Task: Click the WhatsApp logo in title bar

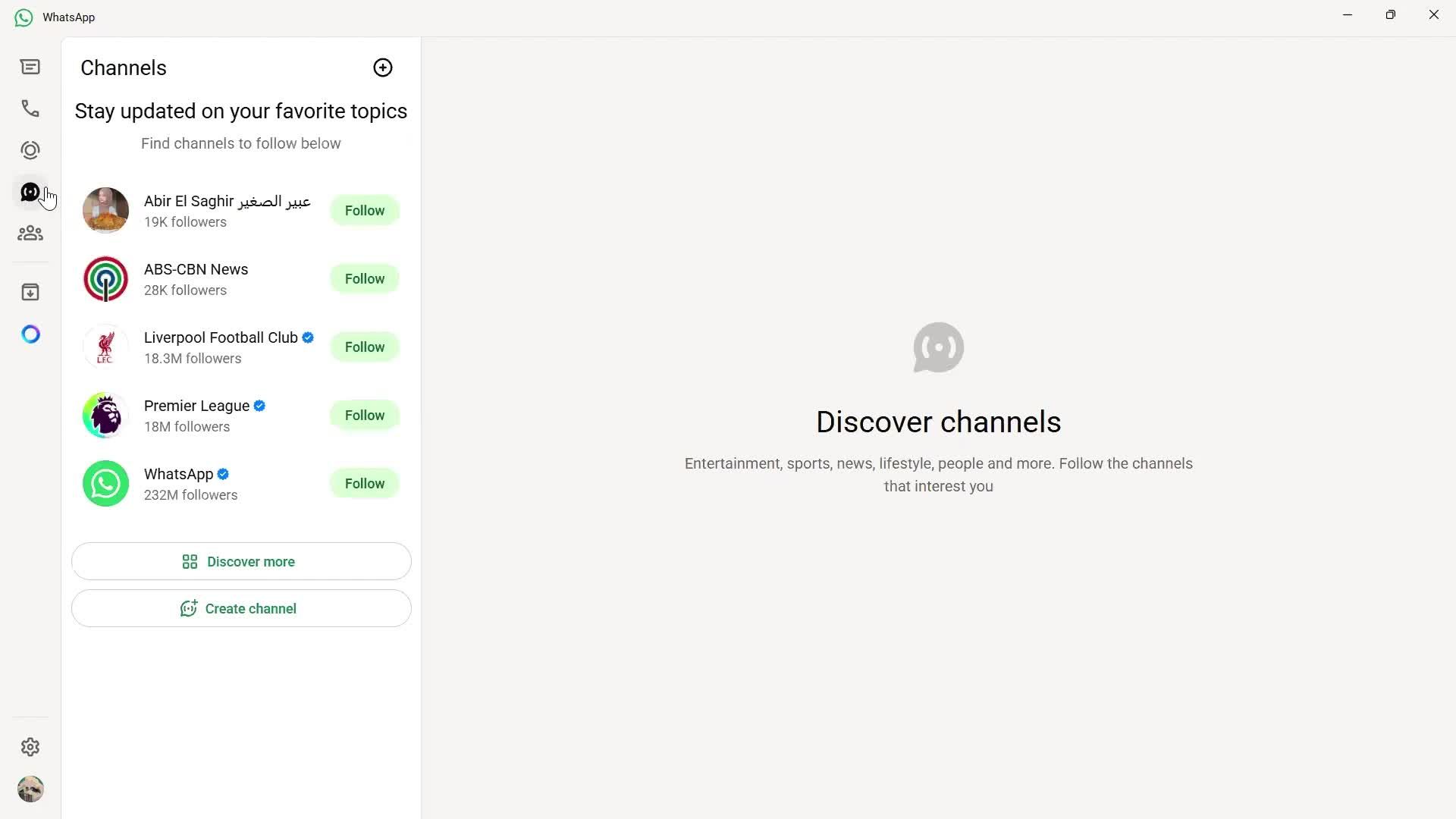Action: pyautogui.click(x=23, y=17)
